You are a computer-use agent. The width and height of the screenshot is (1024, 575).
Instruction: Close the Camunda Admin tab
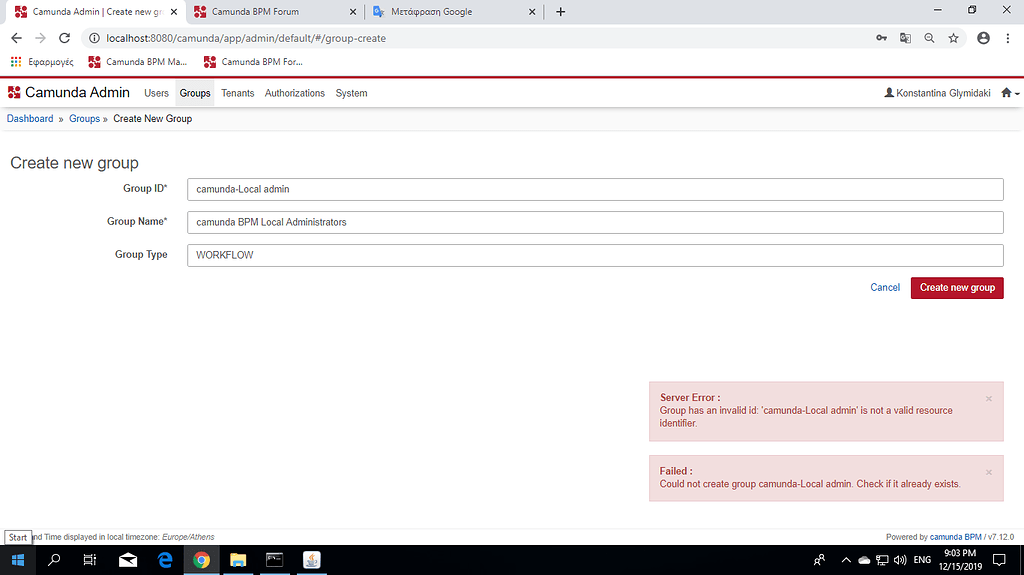pyautogui.click(x=174, y=12)
